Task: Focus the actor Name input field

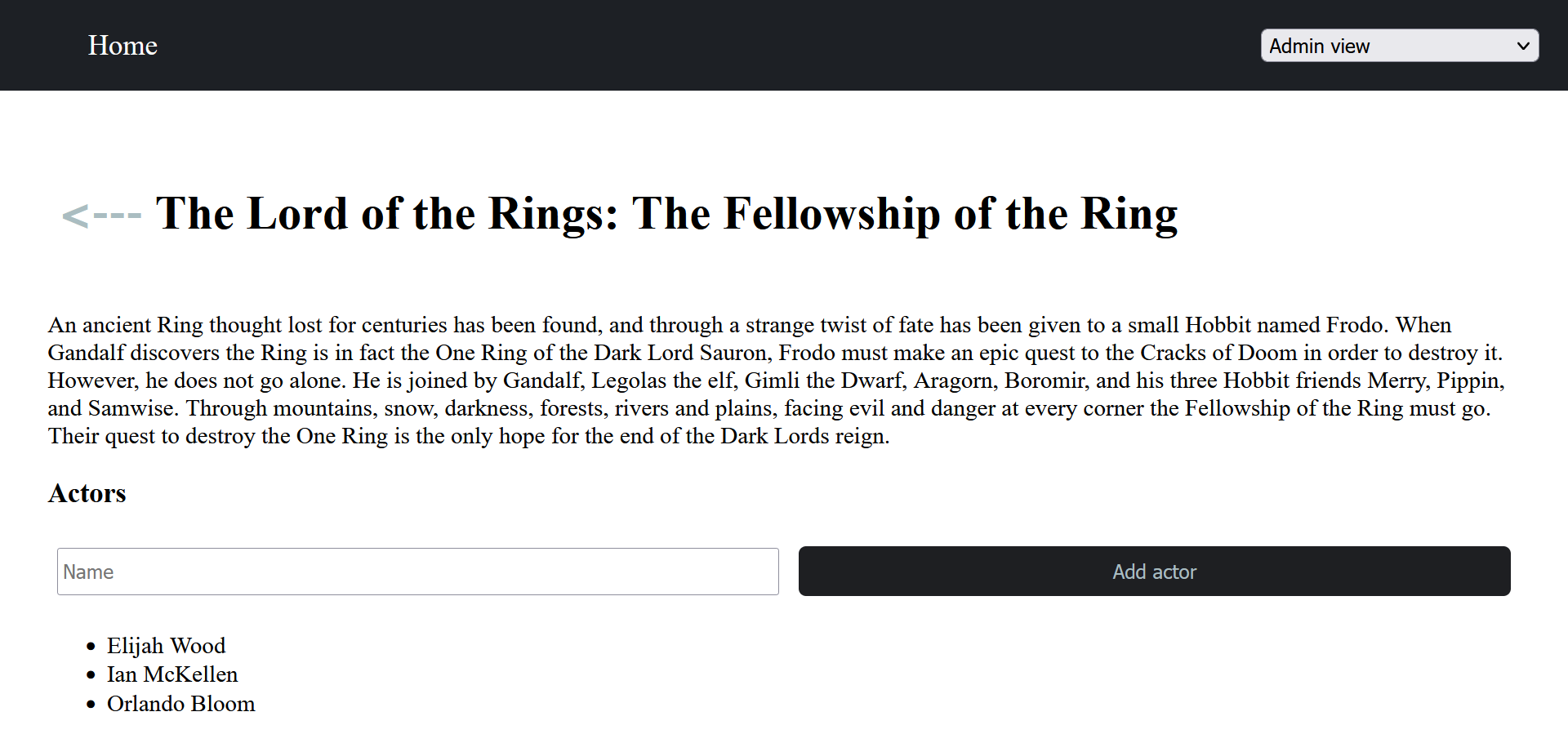Action: tap(417, 572)
